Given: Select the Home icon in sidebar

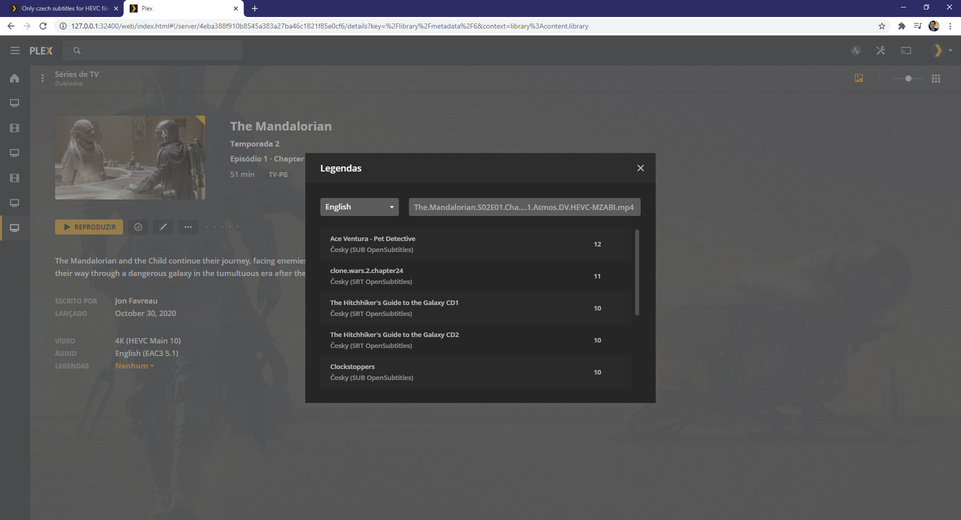Looking at the screenshot, I should (15, 78).
